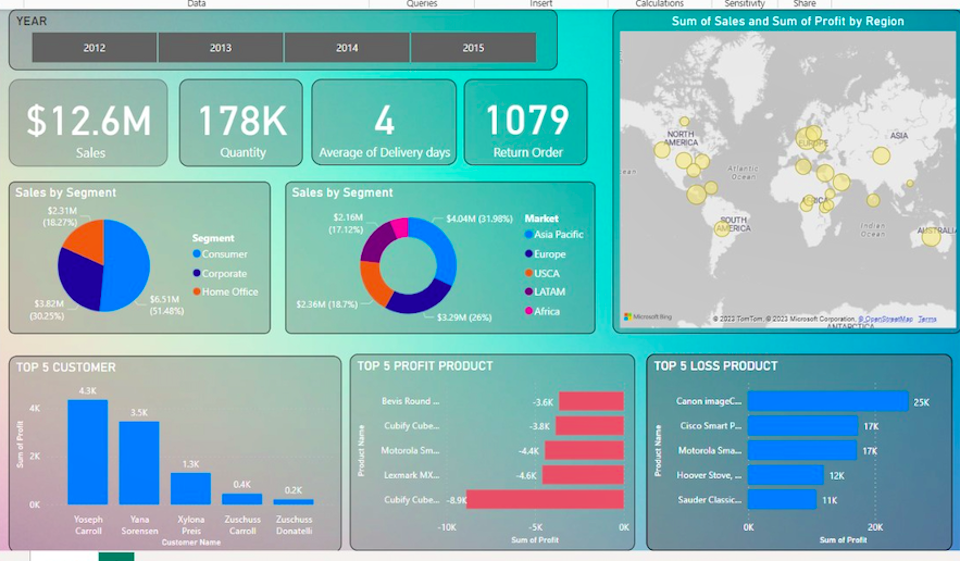Click the Europe market legend dot
Image resolution: width=960 pixels, height=561 pixels.
point(529,254)
